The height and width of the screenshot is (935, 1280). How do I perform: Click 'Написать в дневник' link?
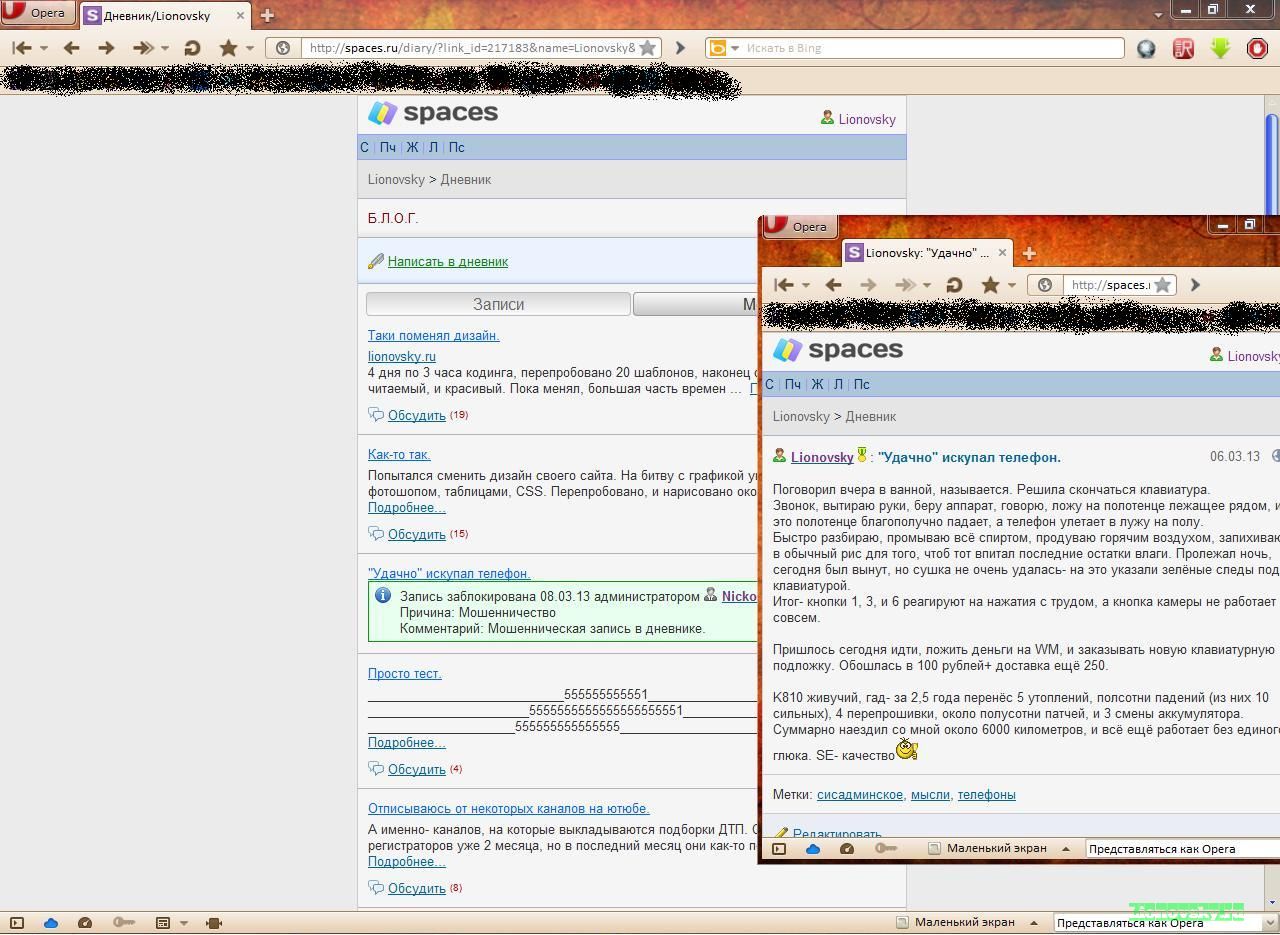coord(447,262)
